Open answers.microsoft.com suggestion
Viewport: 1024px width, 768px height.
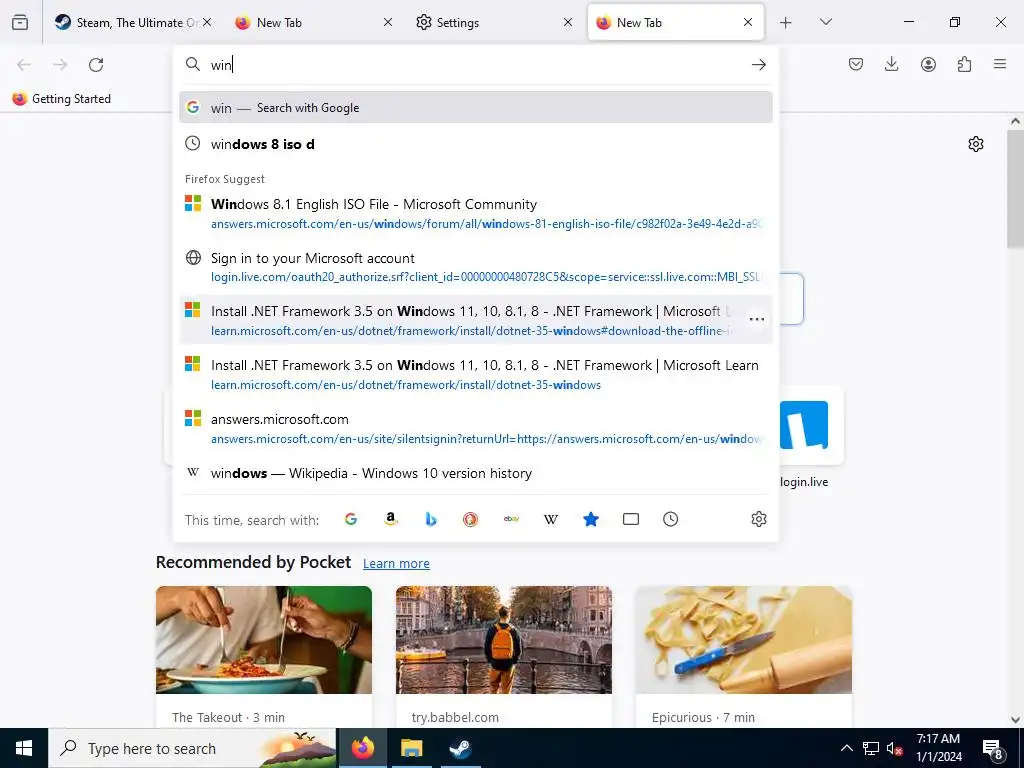(475, 428)
